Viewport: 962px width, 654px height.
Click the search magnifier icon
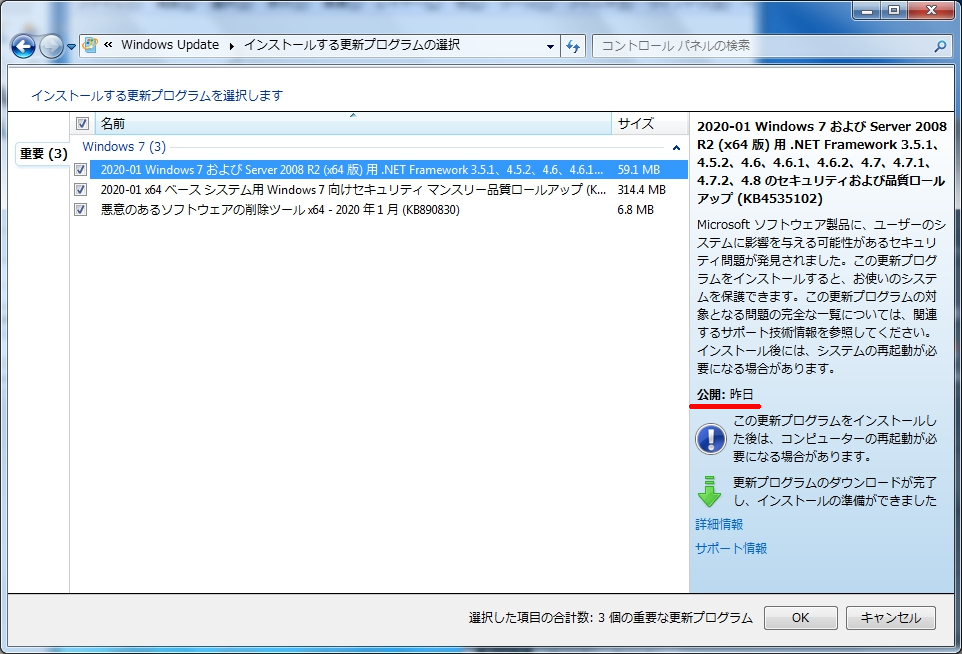(x=940, y=46)
